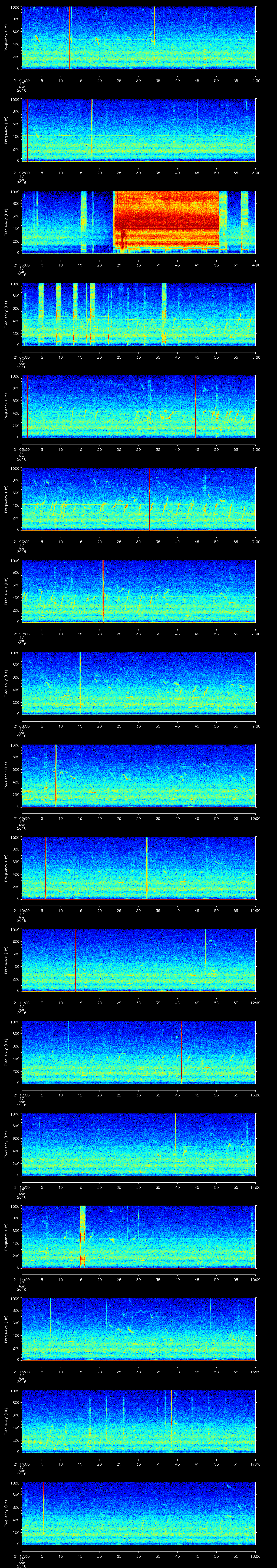Select the 21:13:00 start time label

click(21, 1187)
